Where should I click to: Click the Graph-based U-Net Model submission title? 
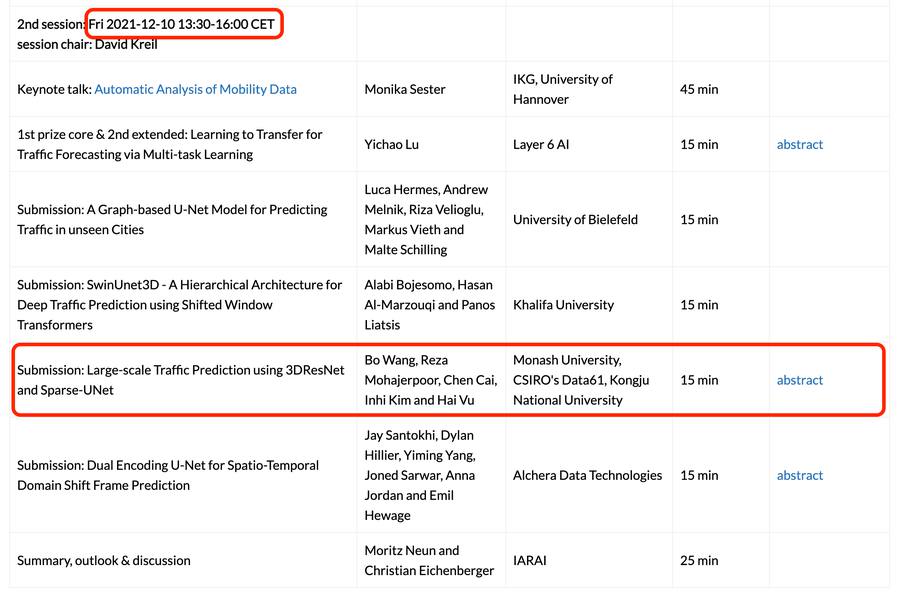click(172, 219)
